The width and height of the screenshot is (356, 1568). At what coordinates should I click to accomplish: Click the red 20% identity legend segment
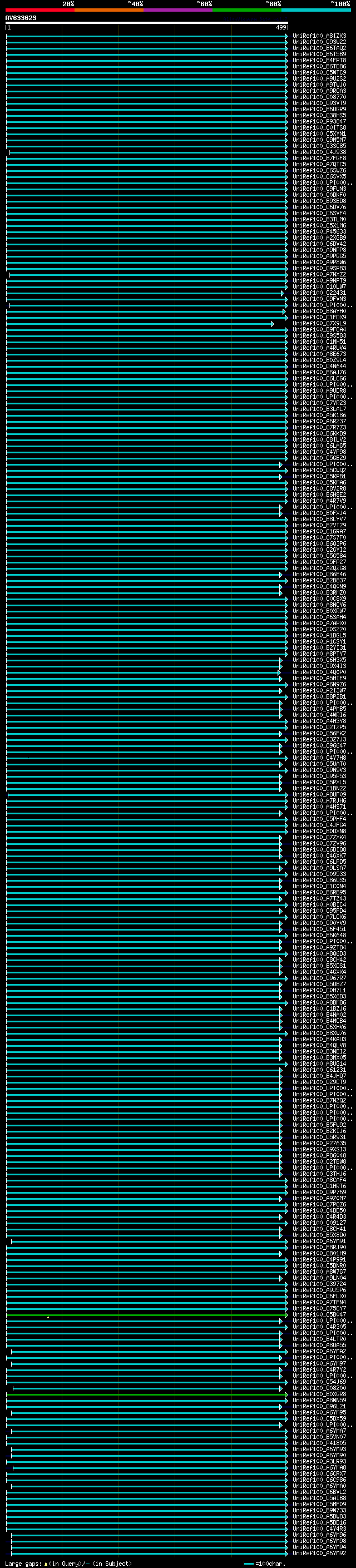[39, 11]
